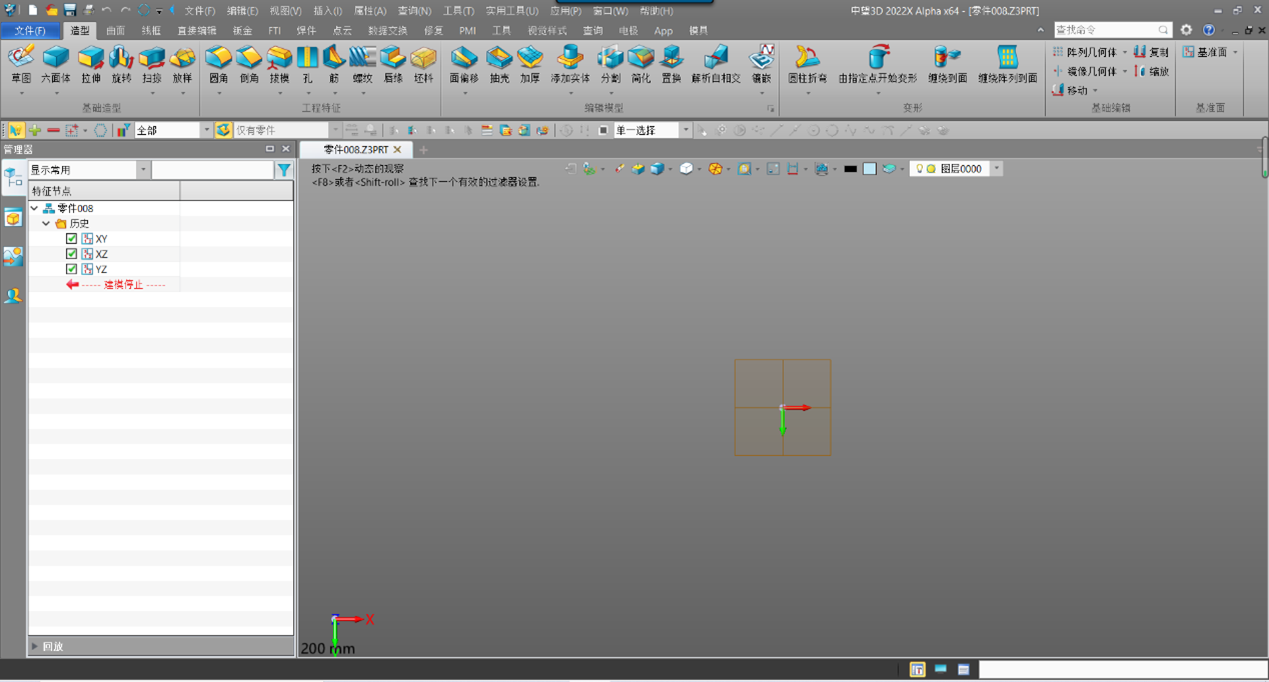The width and height of the screenshot is (1269, 682).
Task: Open the 全部 filter dropdown
Action: (206, 130)
